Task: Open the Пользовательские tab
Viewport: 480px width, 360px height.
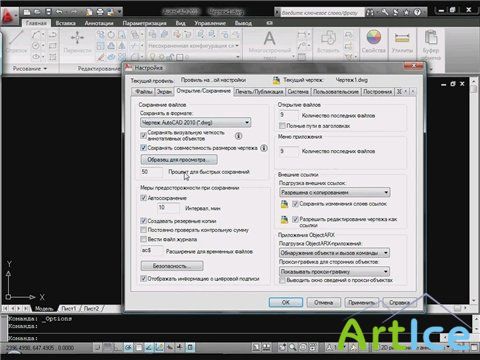Action: click(336, 91)
